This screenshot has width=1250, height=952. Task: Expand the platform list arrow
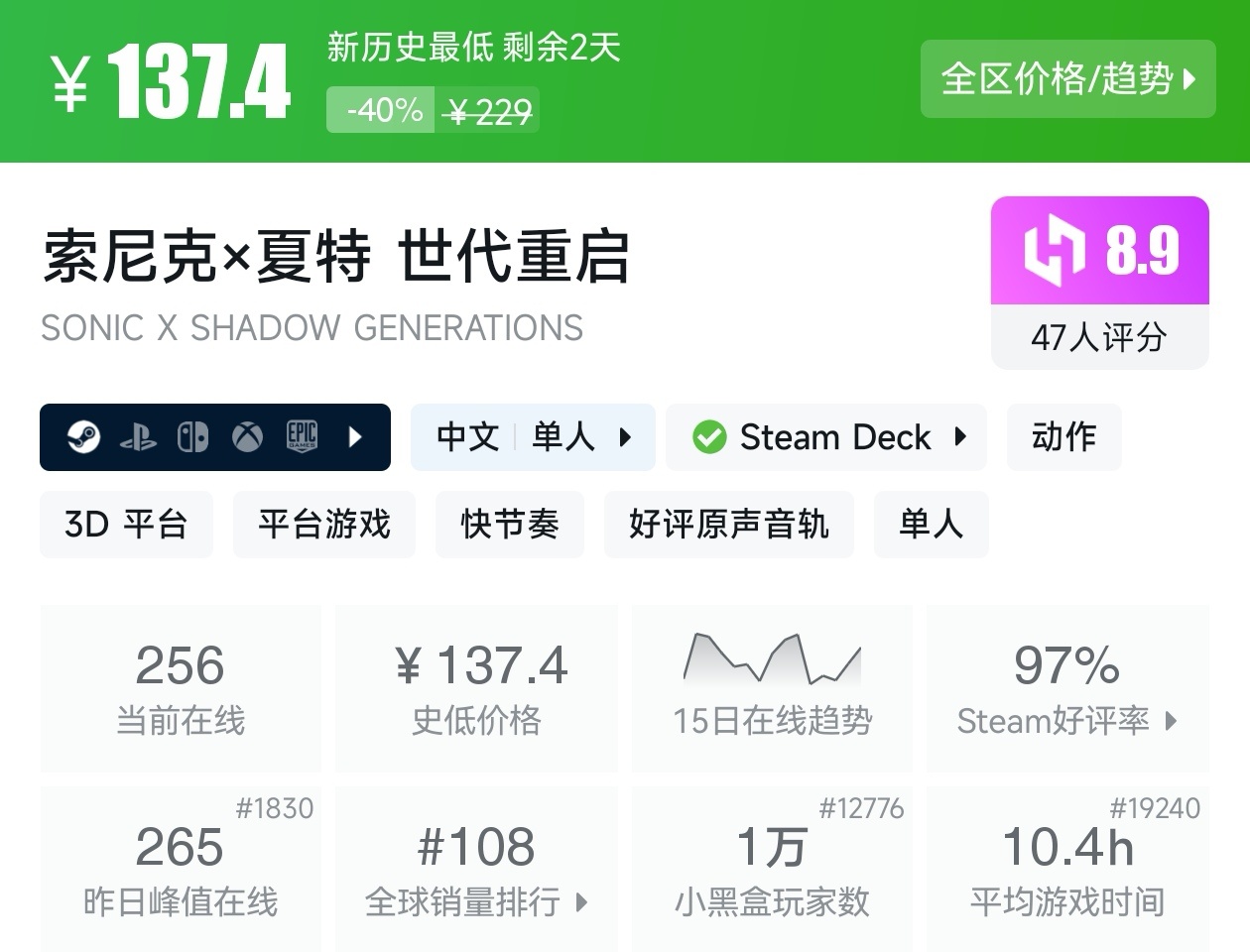tap(355, 436)
